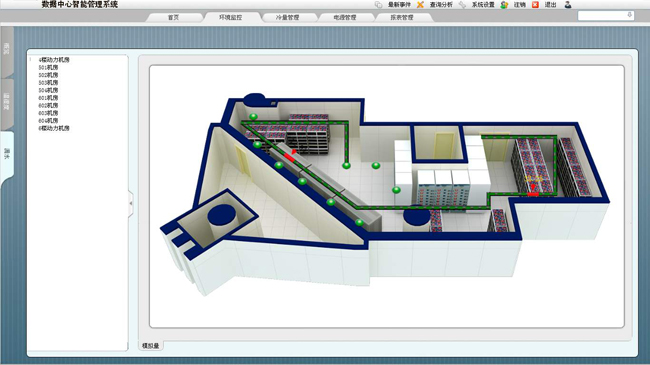Image resolution: width=650 pixels, height=365 pixels.
Task: Open latest events (最新事件) icon
Action: pos(378,5)
